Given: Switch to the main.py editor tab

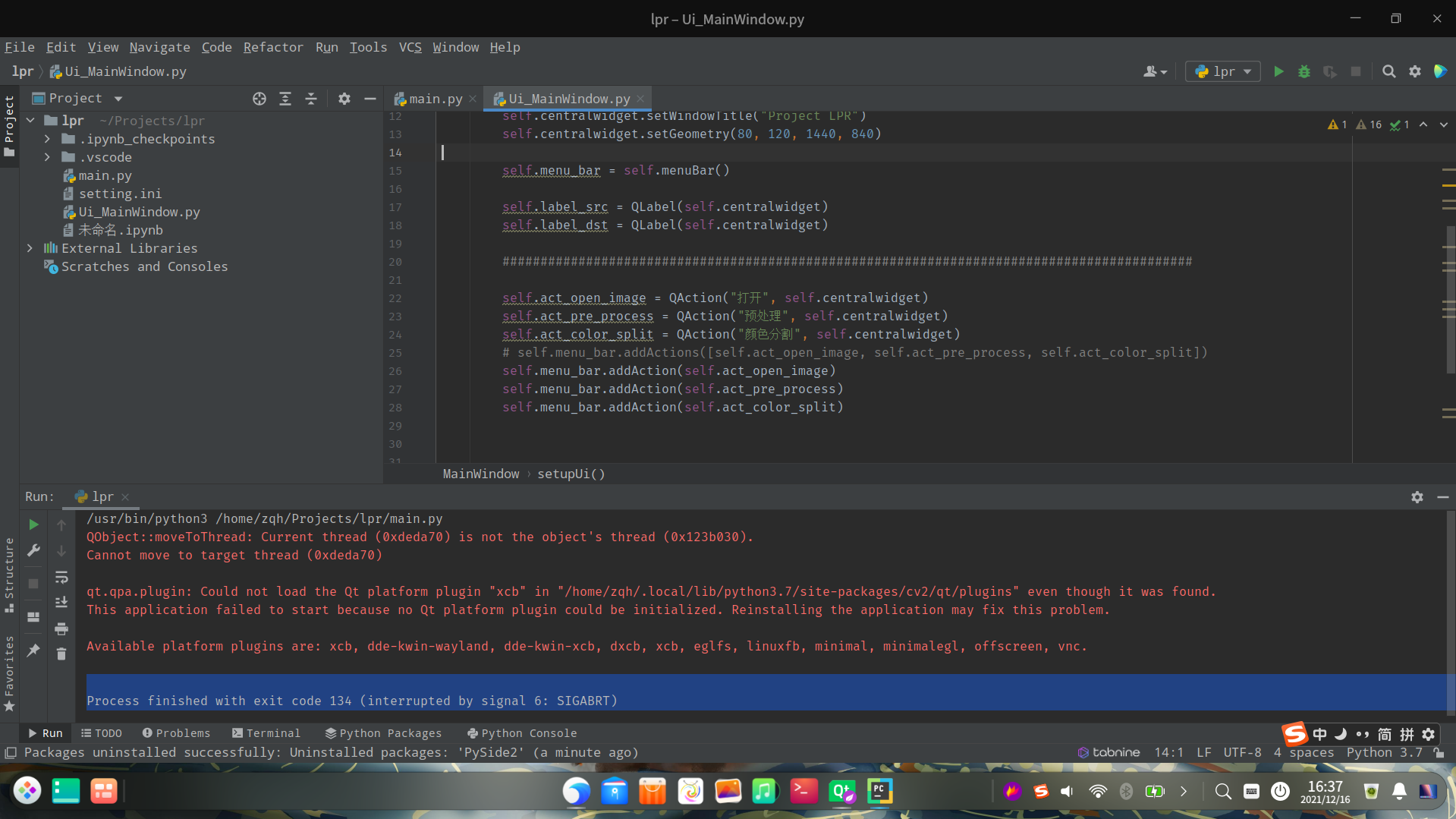Looking at the screenshot, I should pyautogui.click(x=429, y=99).
